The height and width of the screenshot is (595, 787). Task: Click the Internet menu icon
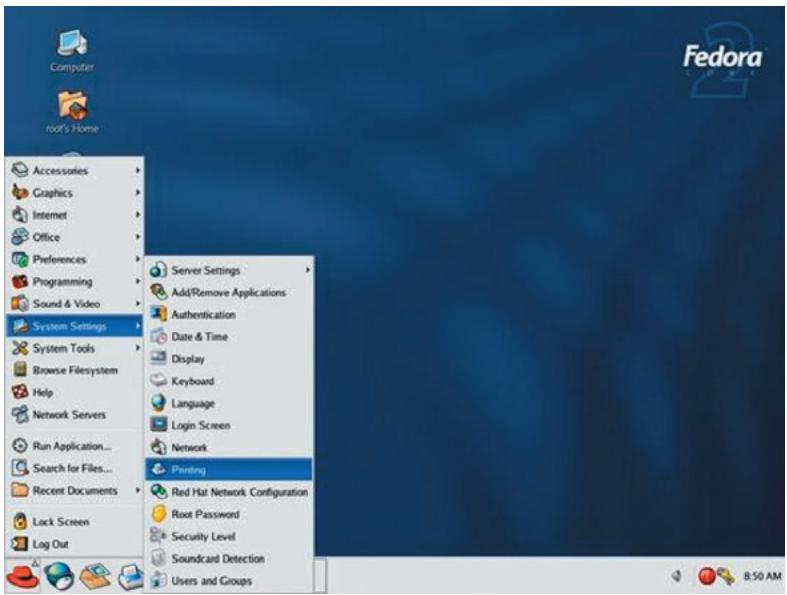(x=20, y=214)
